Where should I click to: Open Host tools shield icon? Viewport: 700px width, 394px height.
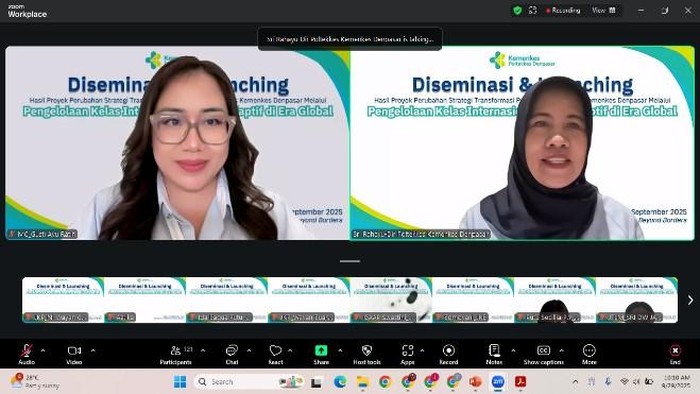pos(367,351)
